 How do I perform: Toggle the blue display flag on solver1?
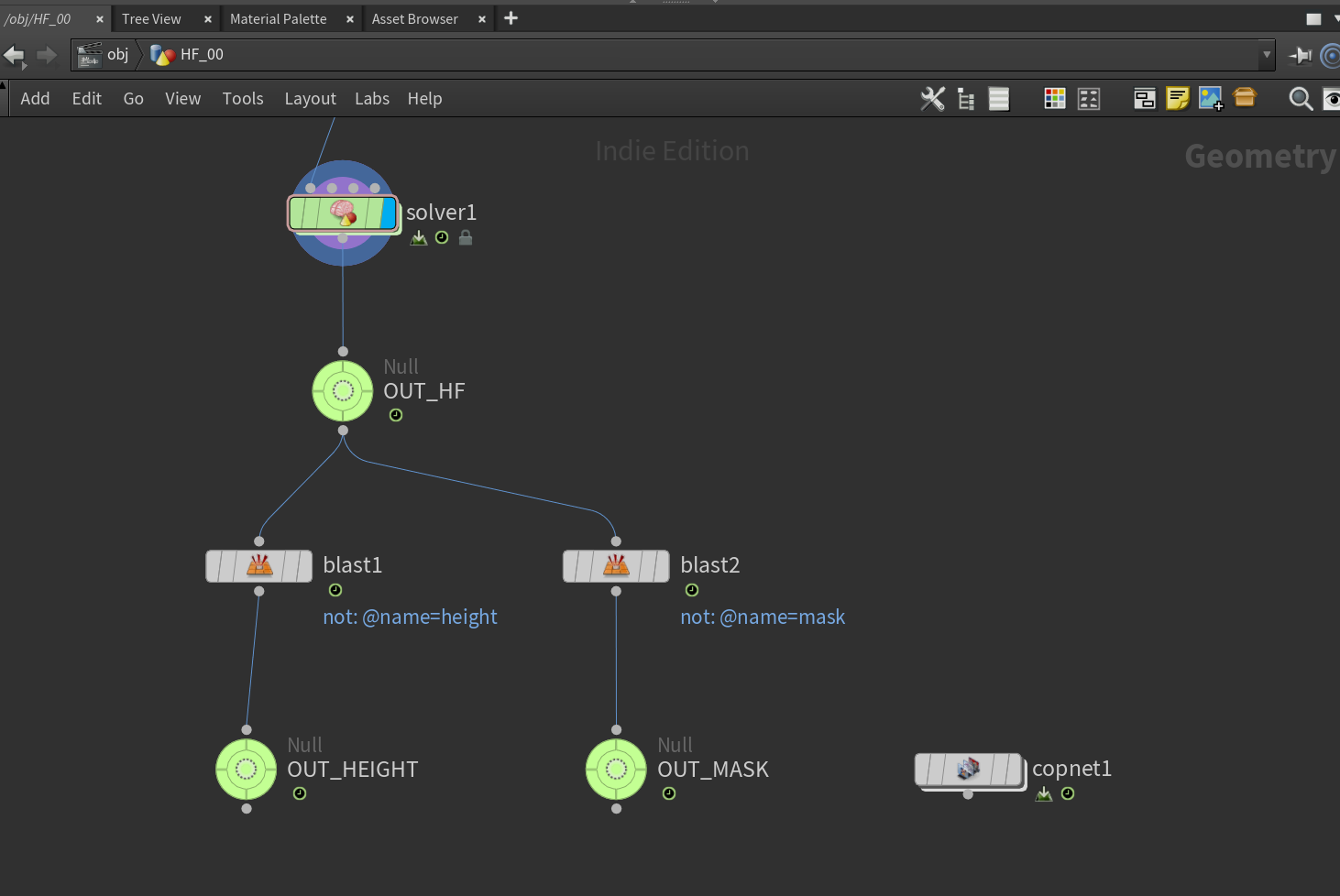tap(388, 213)
